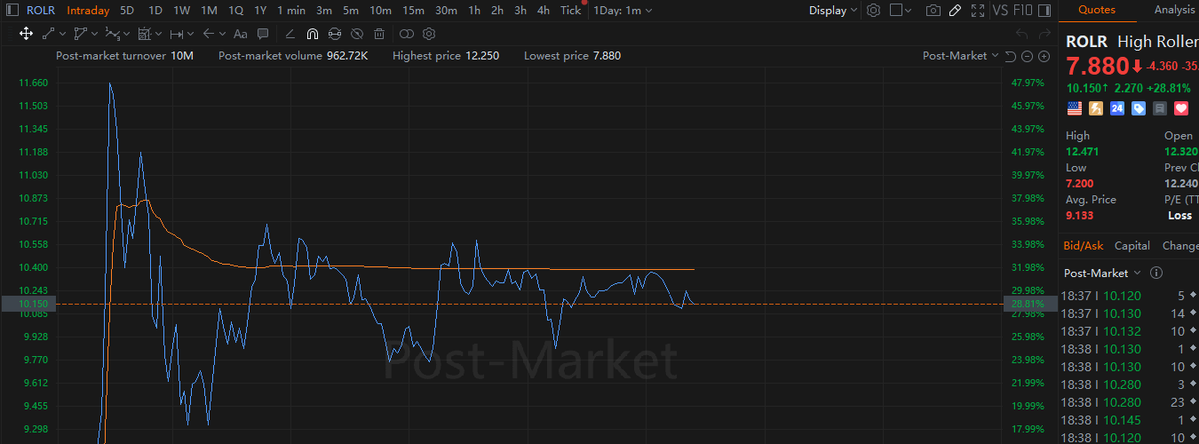Open drawing toolbar settings gear
The height and width of the screenshot is (444, 1199).
point(429,34)
